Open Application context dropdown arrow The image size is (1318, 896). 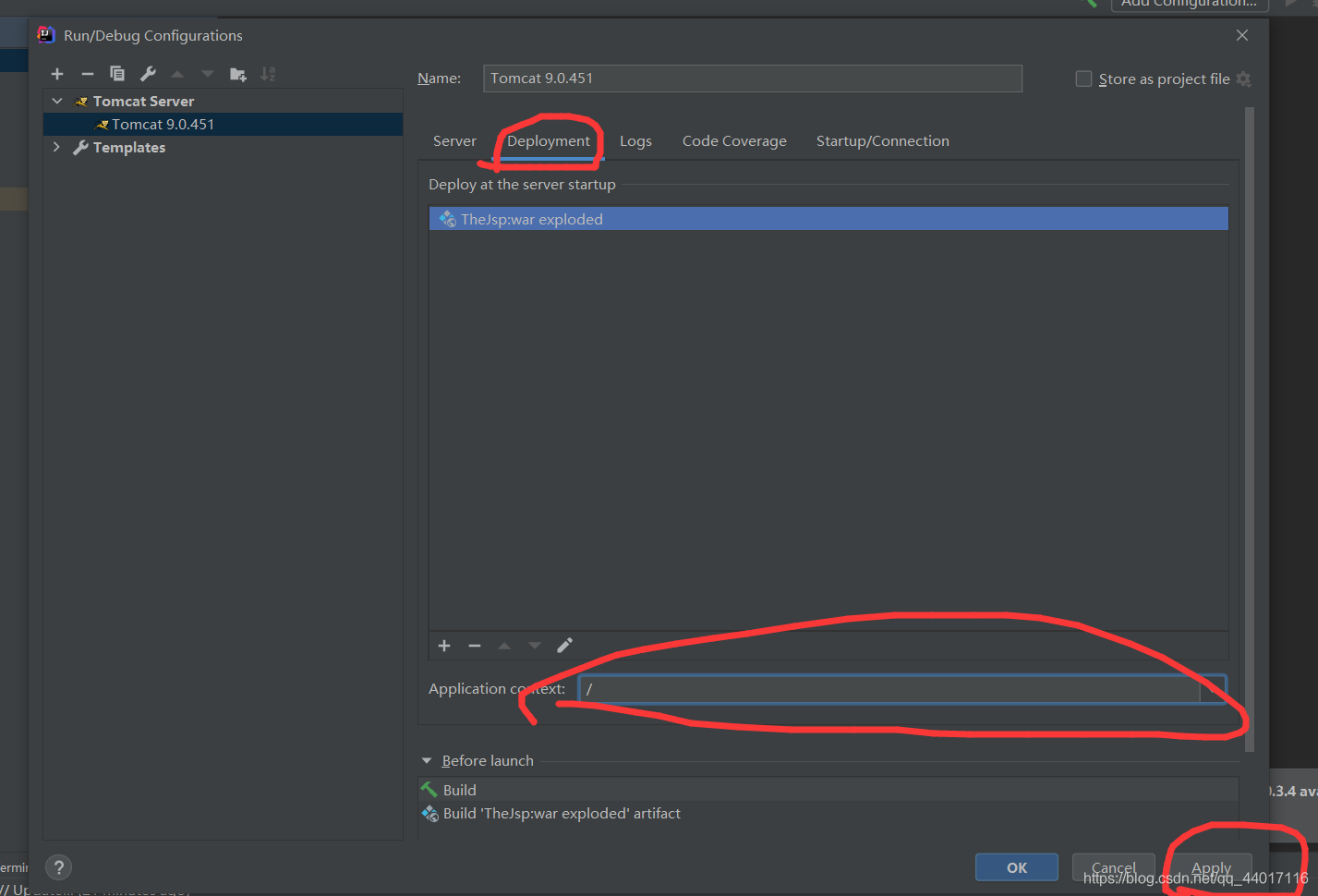[1213, 689]
